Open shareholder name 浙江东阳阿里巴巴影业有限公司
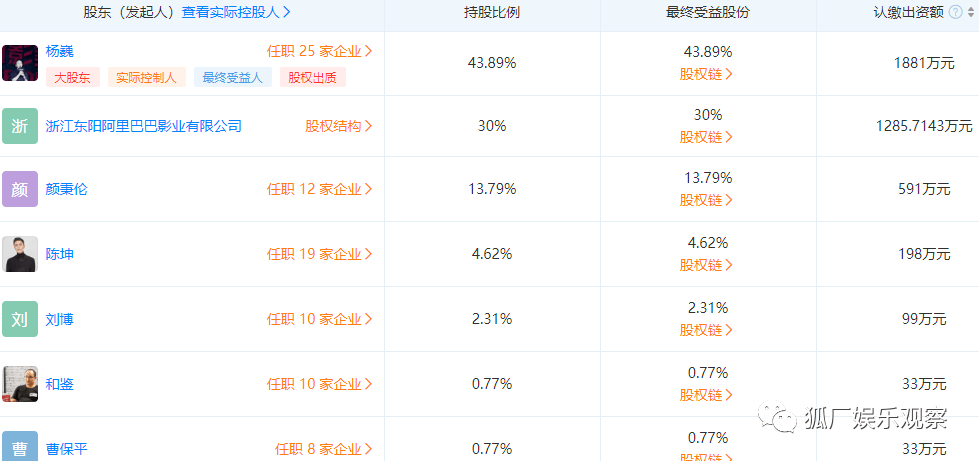 pos(144,126)
